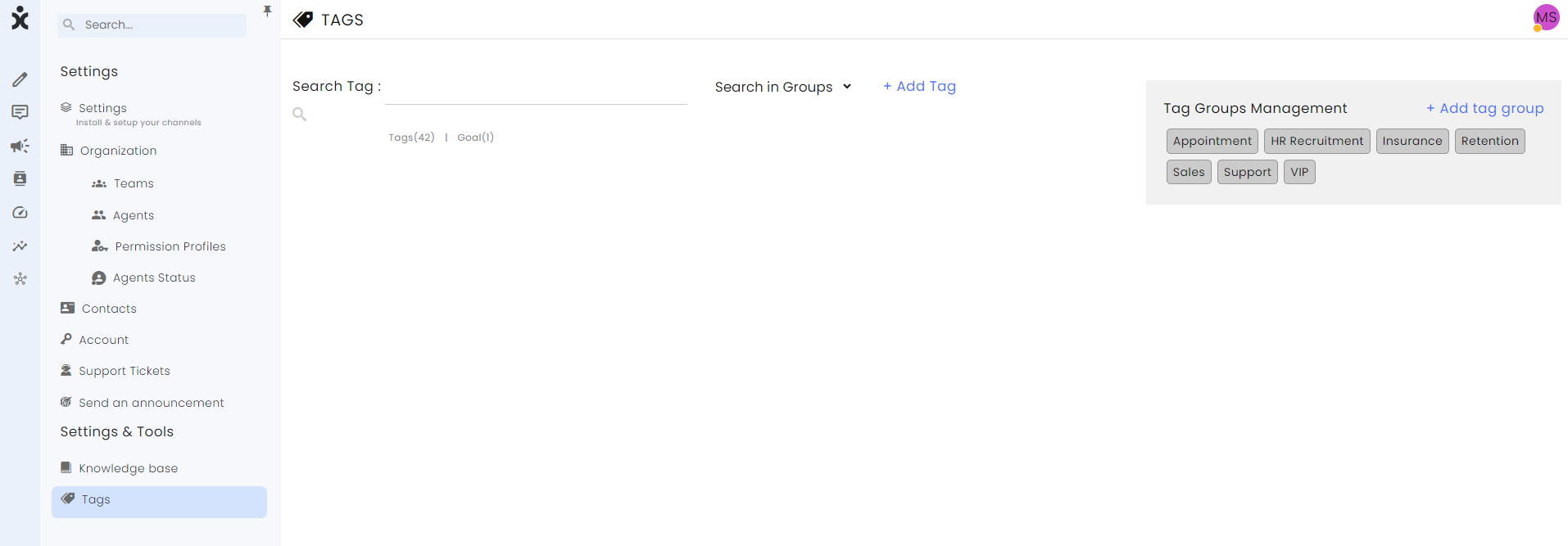Click the Account key icon
Screen dimensions: 1568x546
(66, 339)
